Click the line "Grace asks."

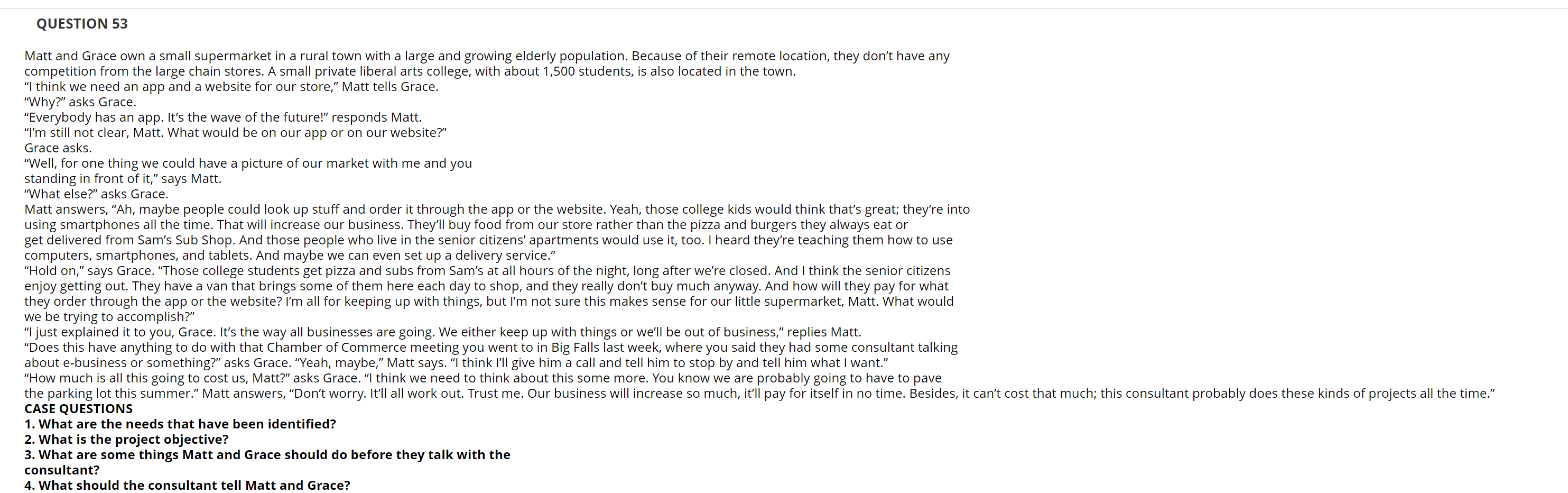58,148
